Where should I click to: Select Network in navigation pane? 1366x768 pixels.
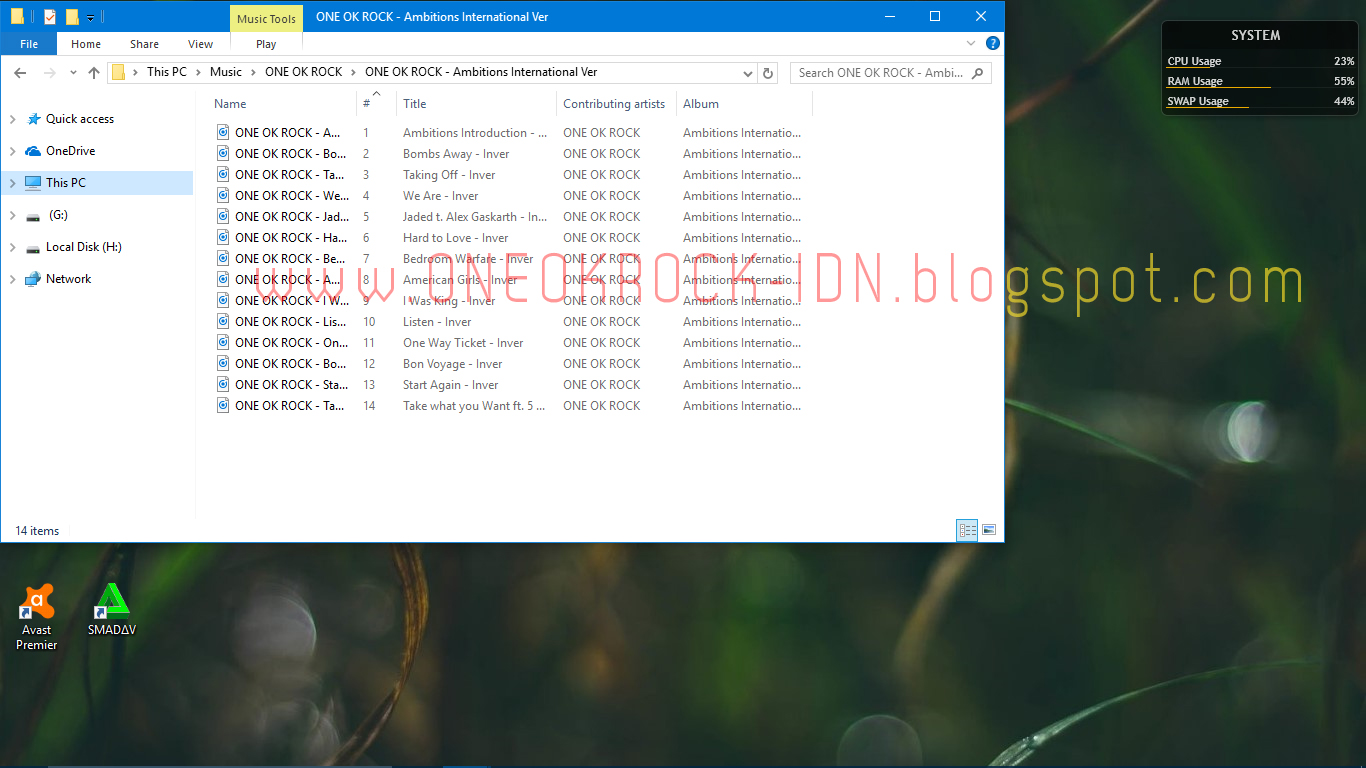point(69,279)
